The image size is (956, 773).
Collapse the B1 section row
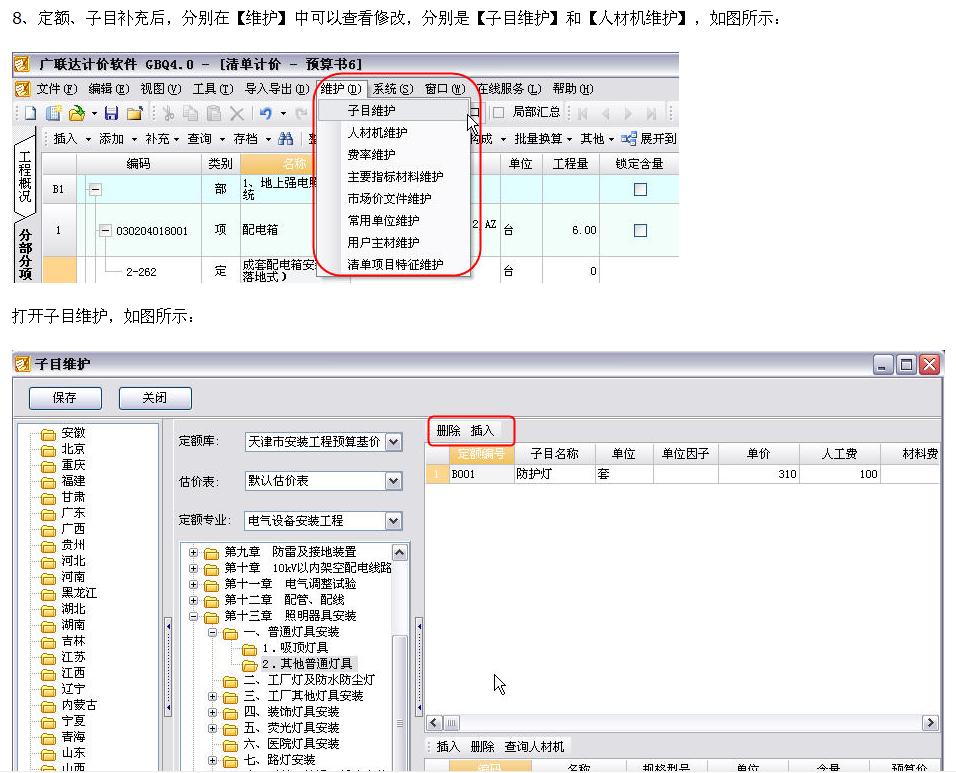(x=95, y=190)
